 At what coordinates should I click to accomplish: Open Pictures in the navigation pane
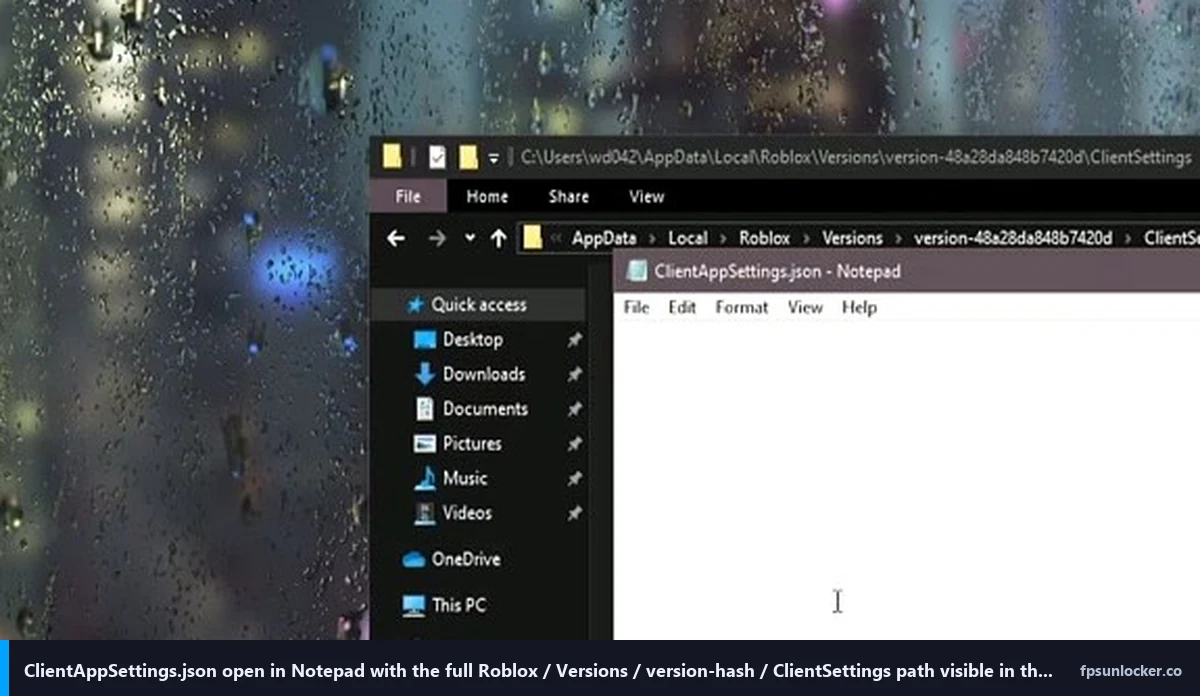(472, 443)
